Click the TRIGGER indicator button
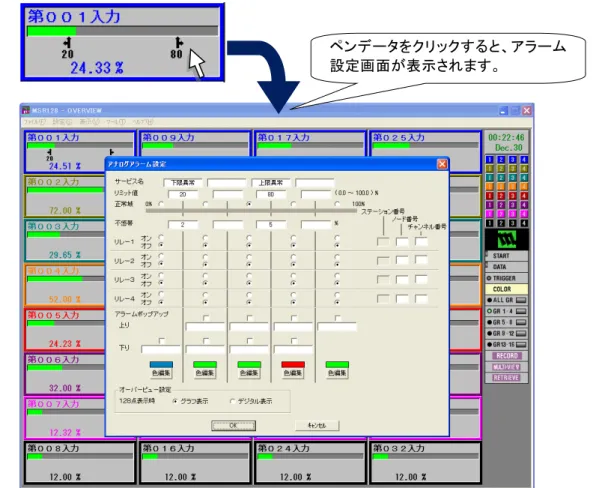Image resolution: width=596 pixels, height=488 pixels. tap(507, 278)
